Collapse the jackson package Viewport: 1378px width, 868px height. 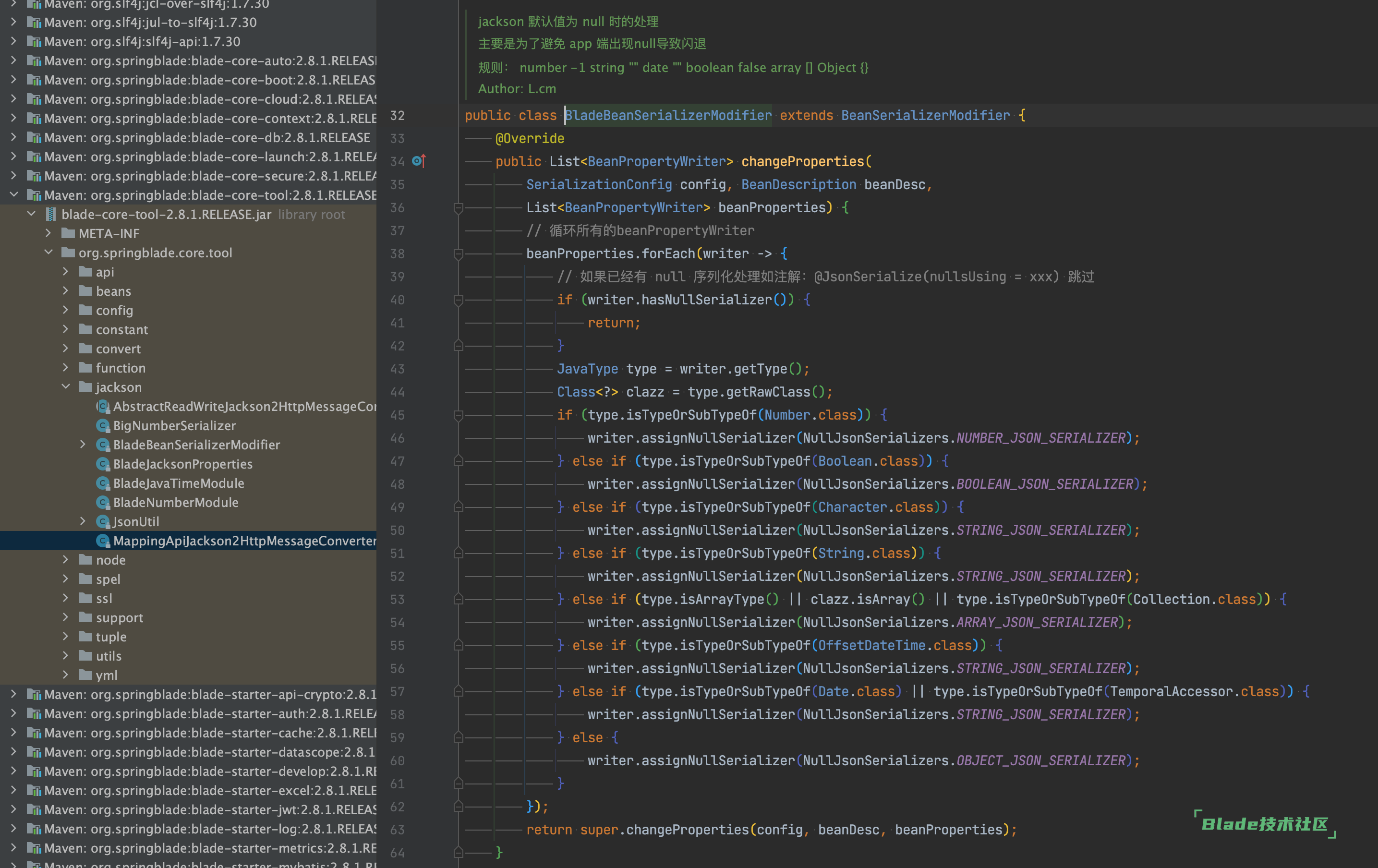point(66,387)
